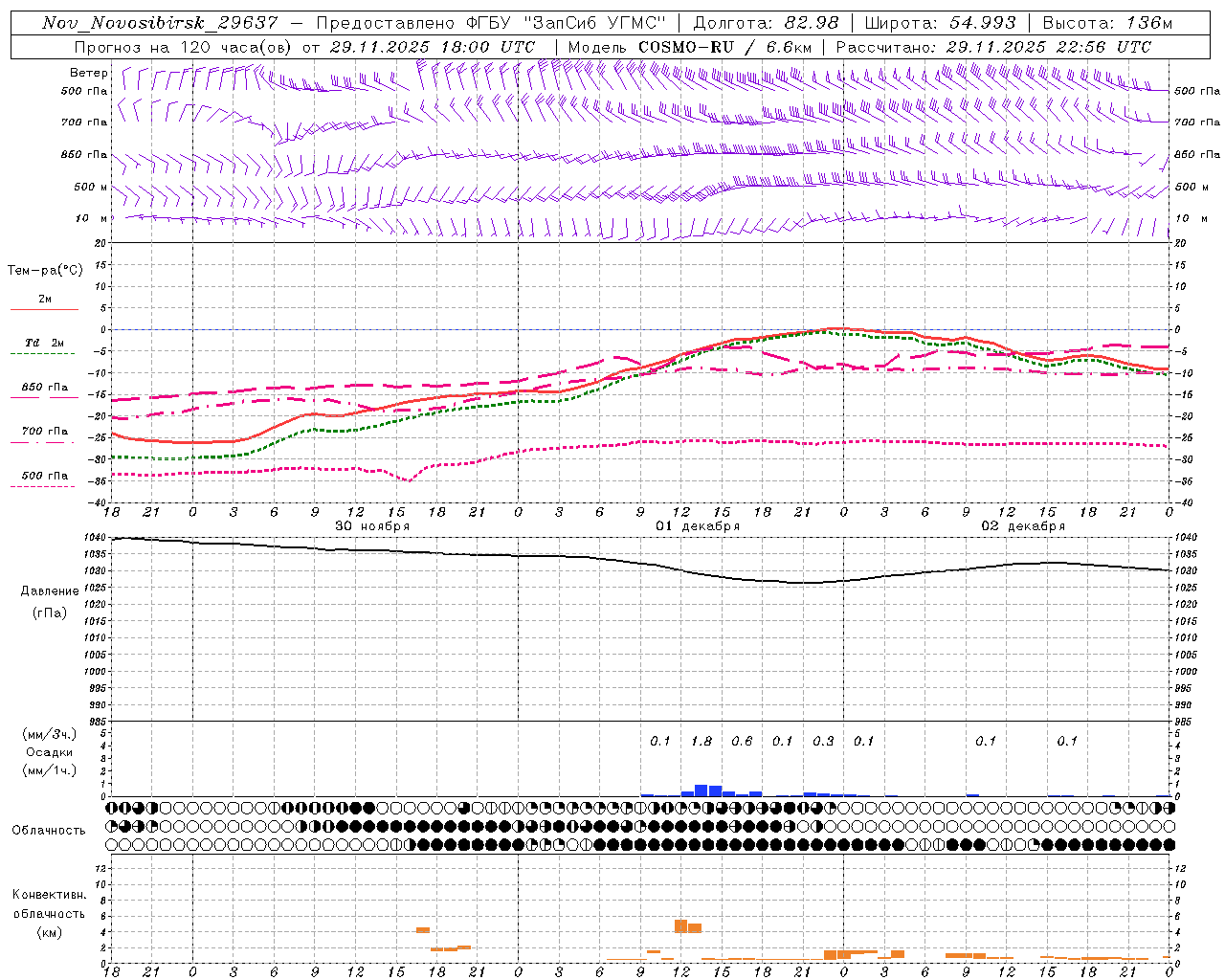1225x980 pixels.
Task: Click the forecast length Прогноз на 120 часа(ов)
Action: (184, 47)
